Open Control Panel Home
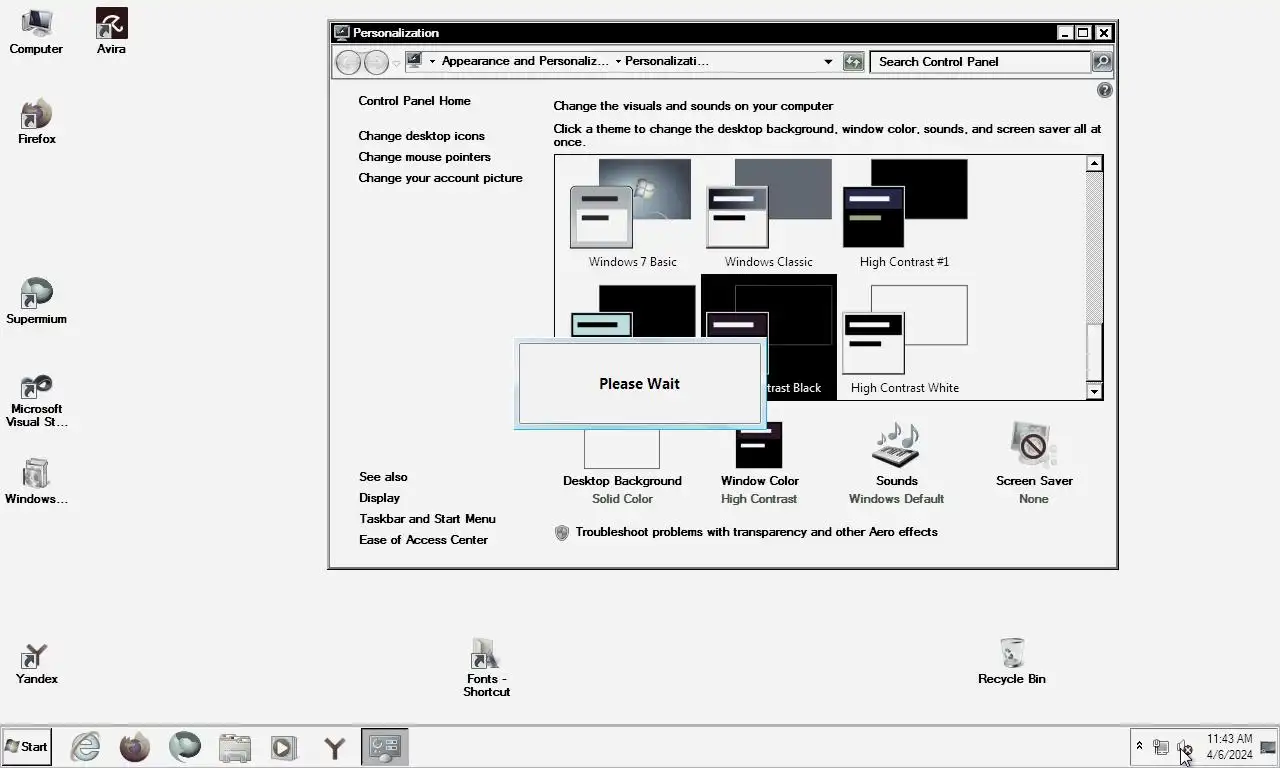 (x=414, y=101)
